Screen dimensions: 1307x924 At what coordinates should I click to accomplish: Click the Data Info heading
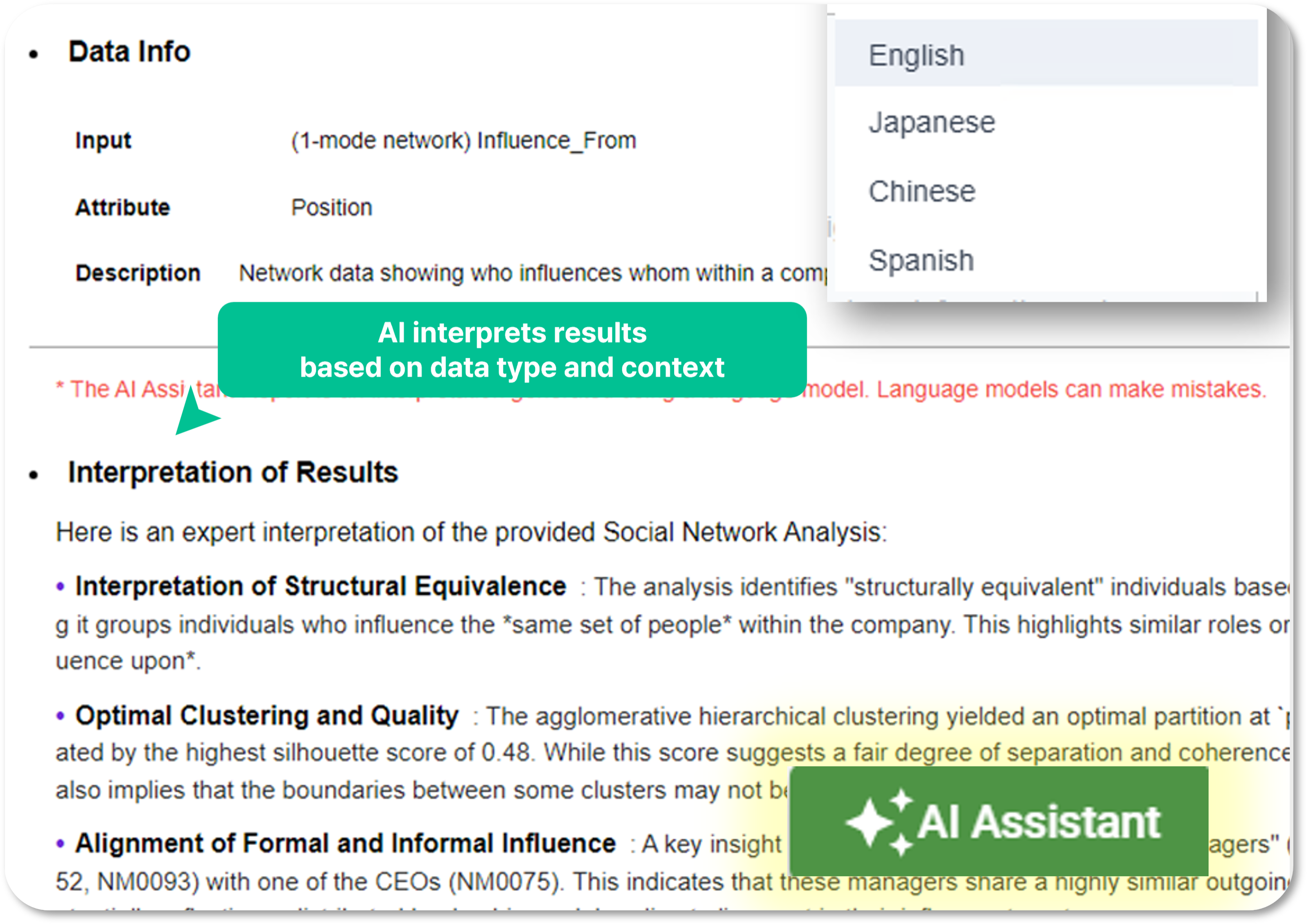tap(129, 51)
